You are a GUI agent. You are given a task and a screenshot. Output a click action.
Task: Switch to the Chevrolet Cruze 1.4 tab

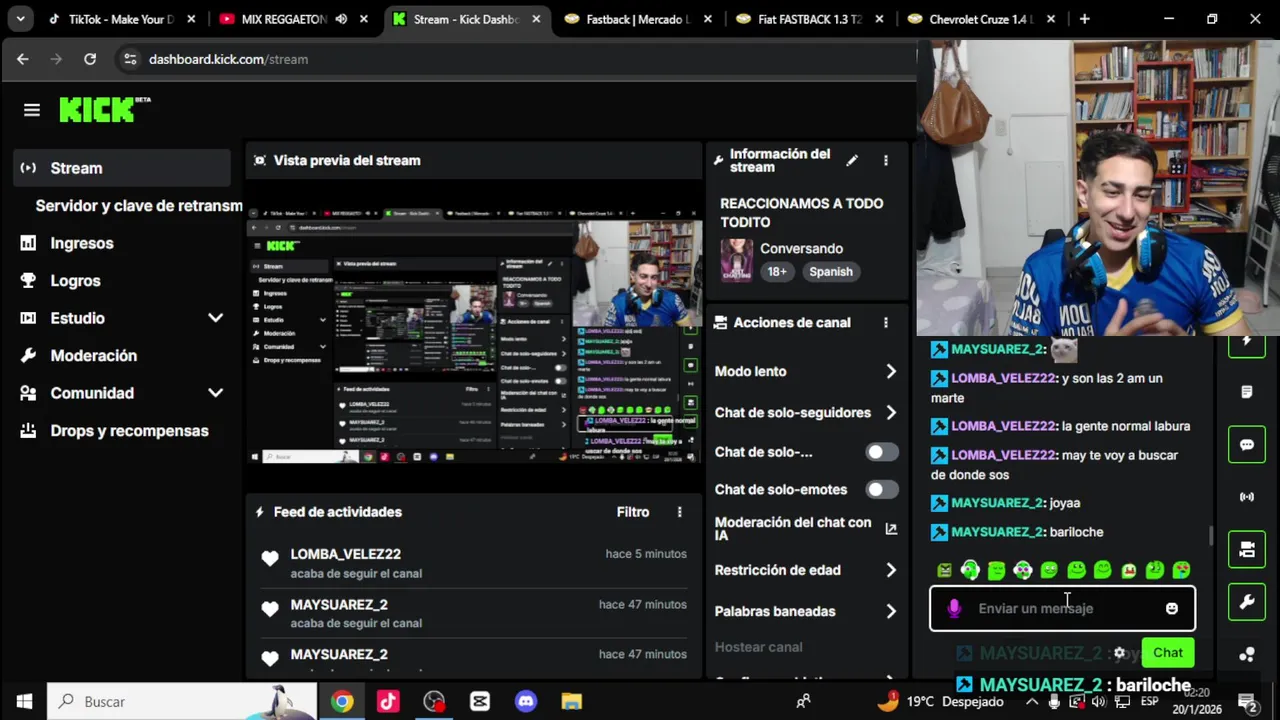[x=980, y=19]
